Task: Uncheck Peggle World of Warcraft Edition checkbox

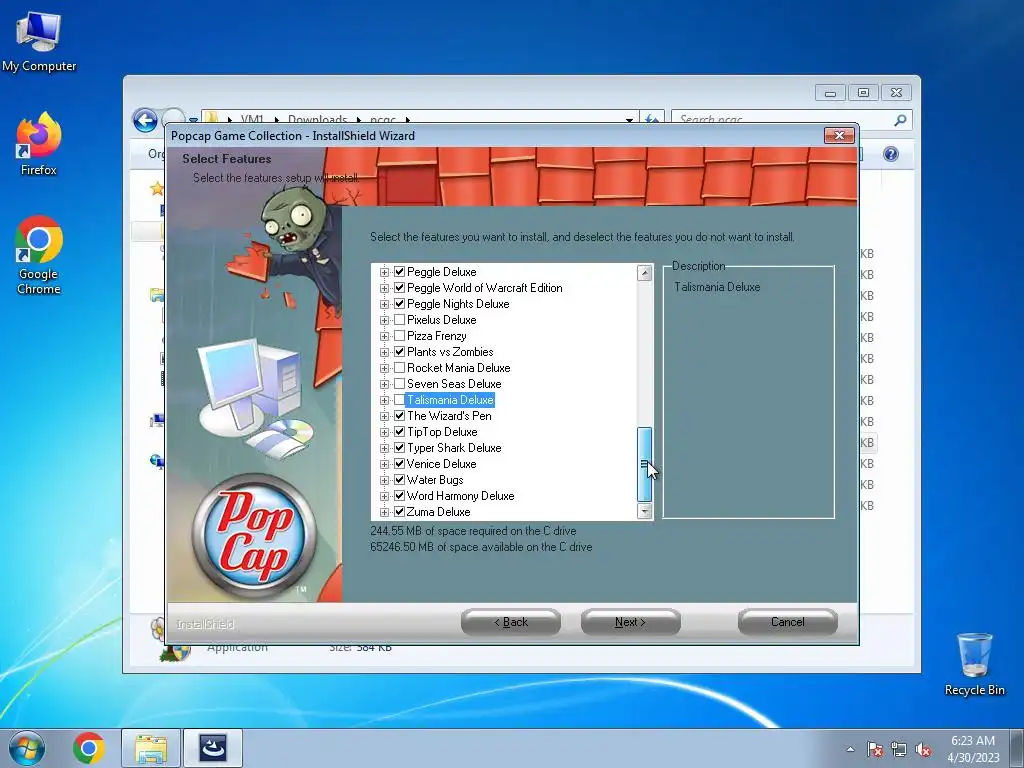Action: 400,287
